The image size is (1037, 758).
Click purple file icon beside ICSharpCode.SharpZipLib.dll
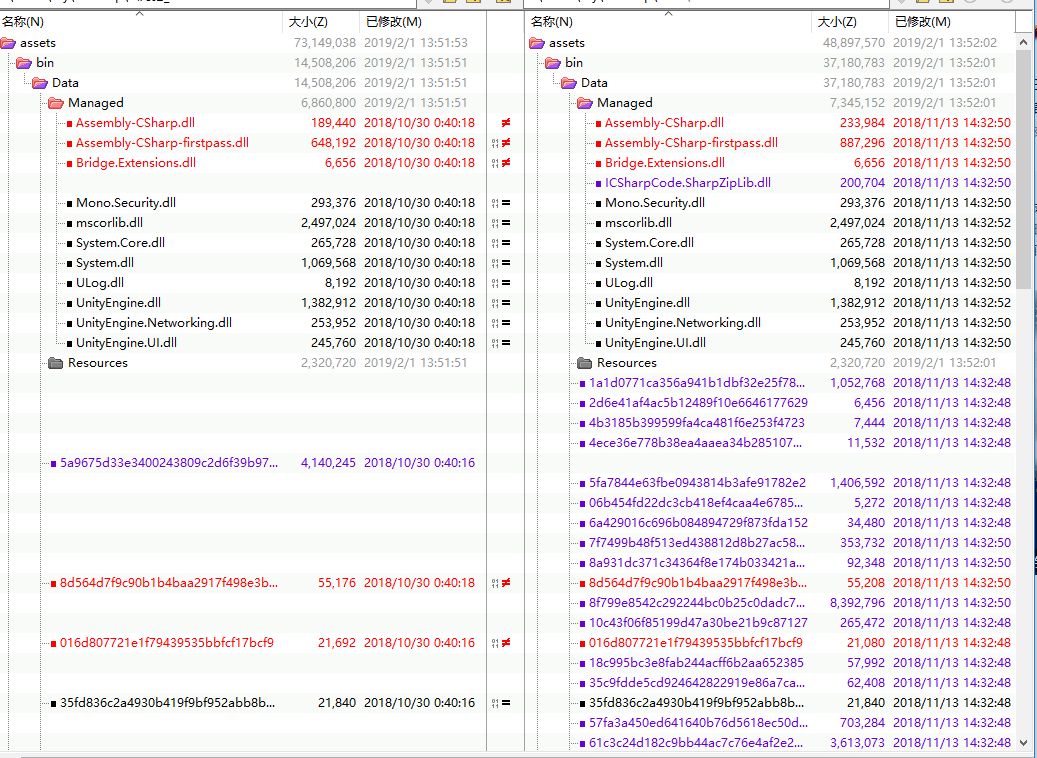click(598, 183)
